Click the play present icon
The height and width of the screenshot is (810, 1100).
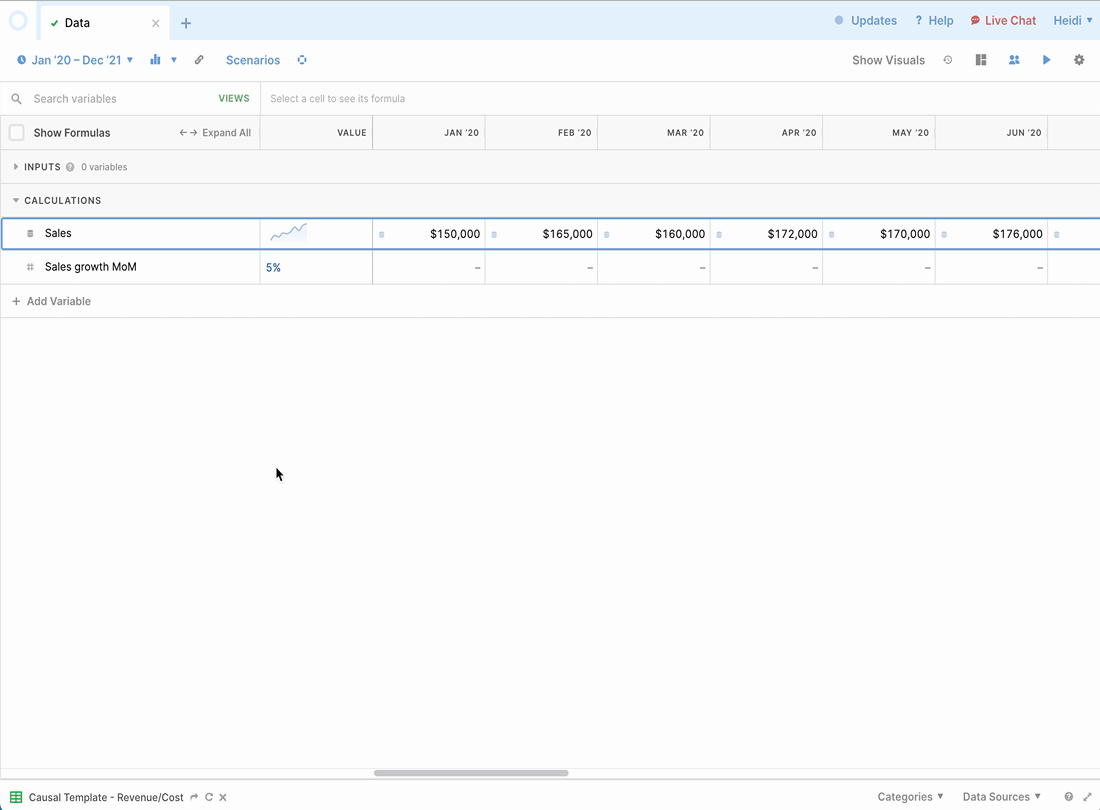coord(1046,60)
